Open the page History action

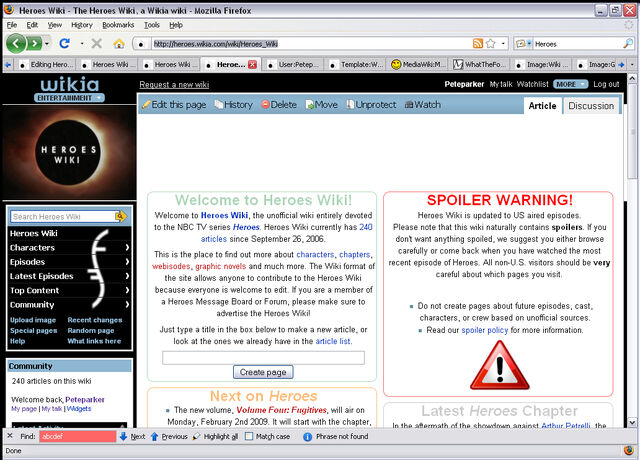click(233, 104)
